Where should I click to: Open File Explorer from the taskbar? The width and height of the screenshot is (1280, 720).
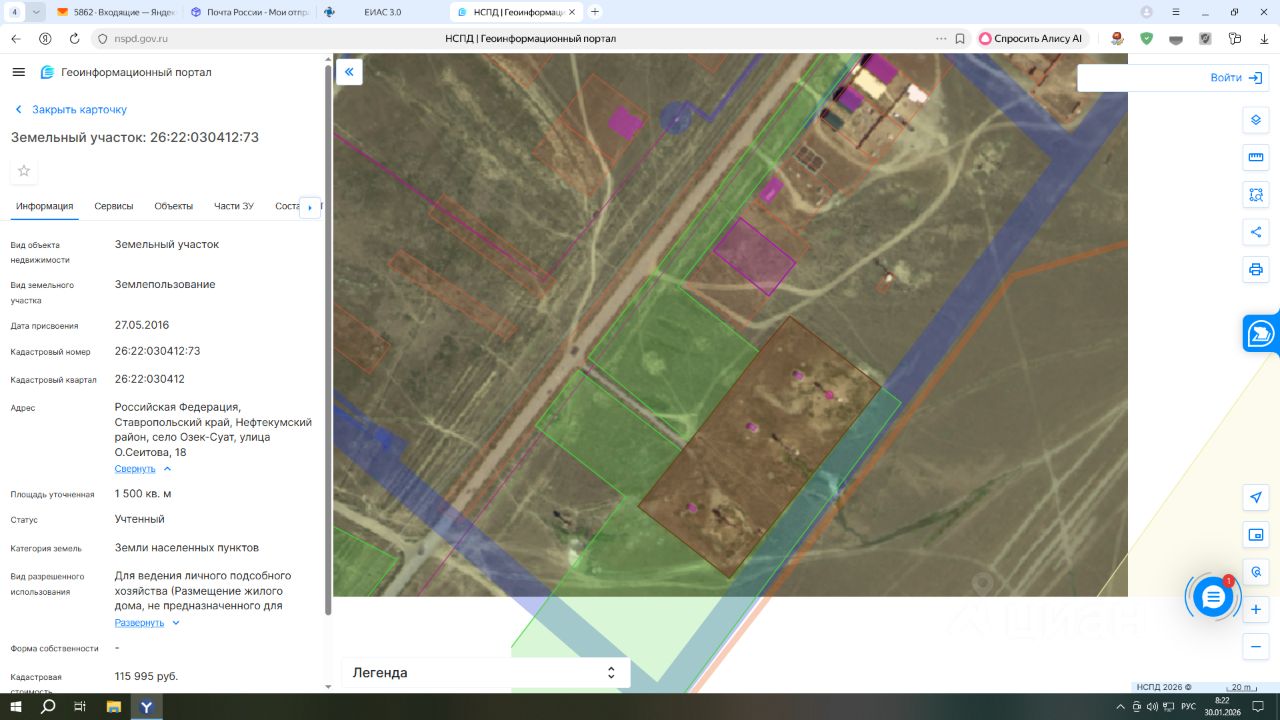coord(114,707)
